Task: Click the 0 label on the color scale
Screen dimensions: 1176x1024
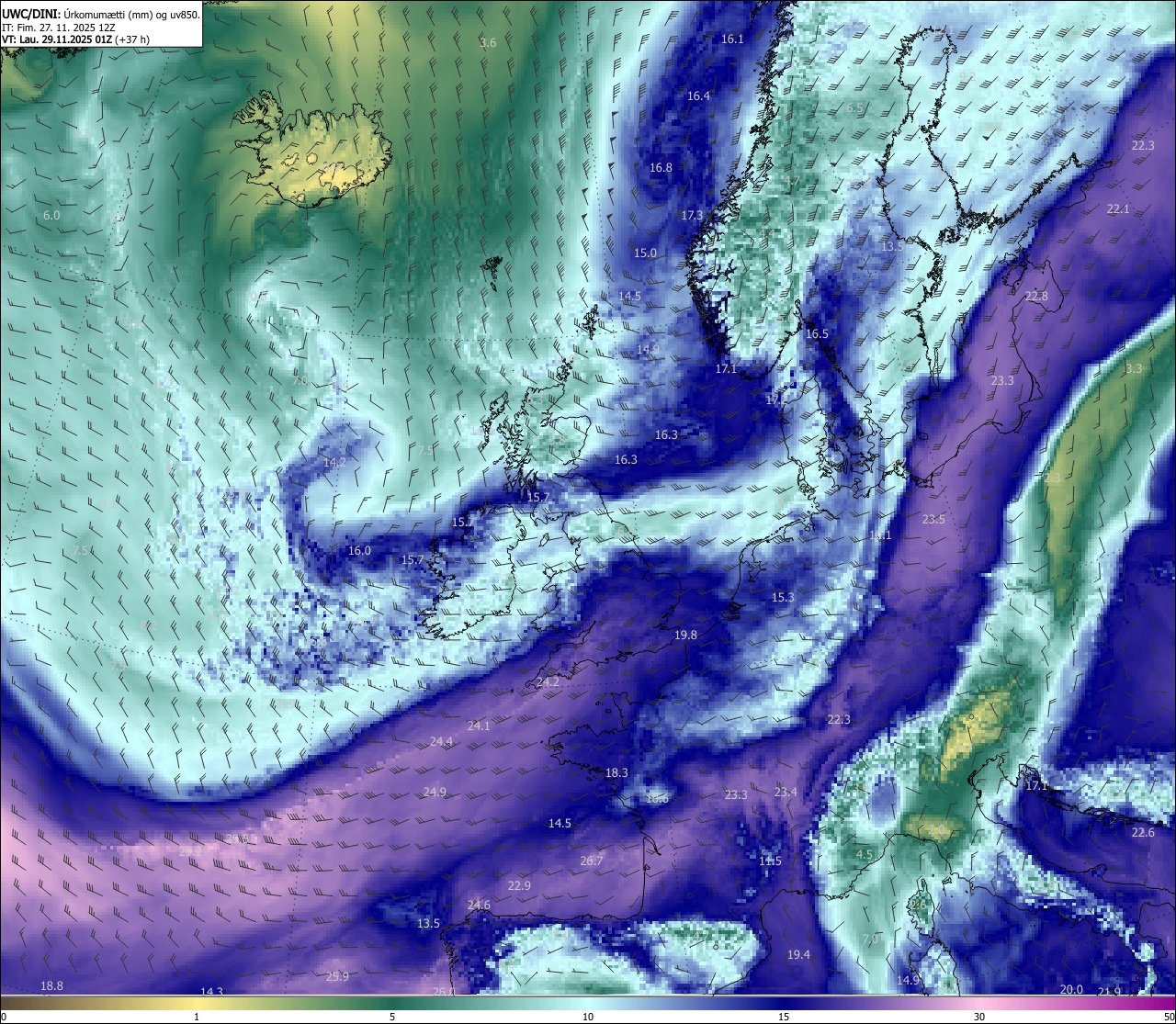Action: point(4,1017)
